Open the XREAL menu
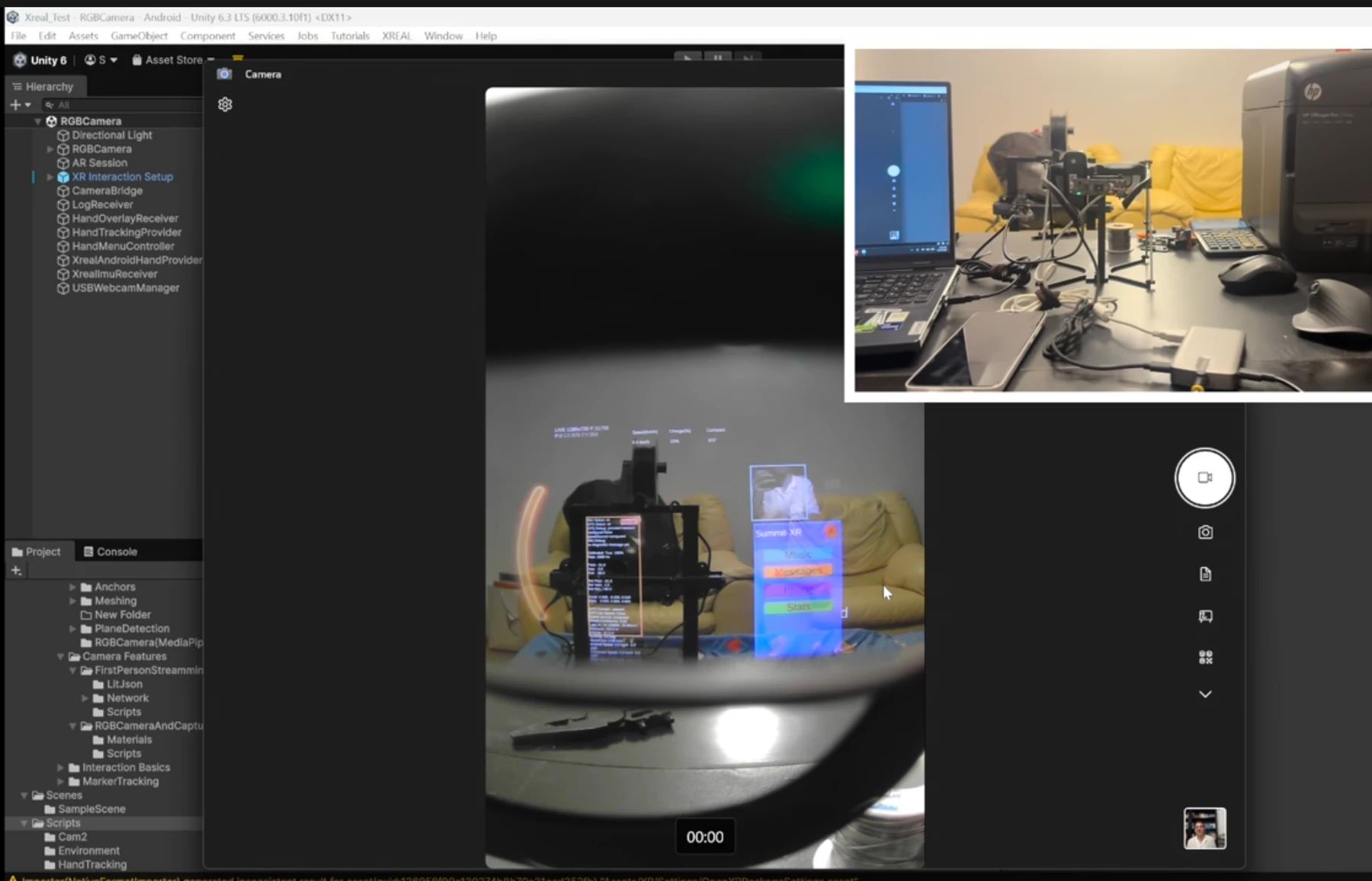Image resolution: width=1372 pixels, height=881 pixels. 396,36
